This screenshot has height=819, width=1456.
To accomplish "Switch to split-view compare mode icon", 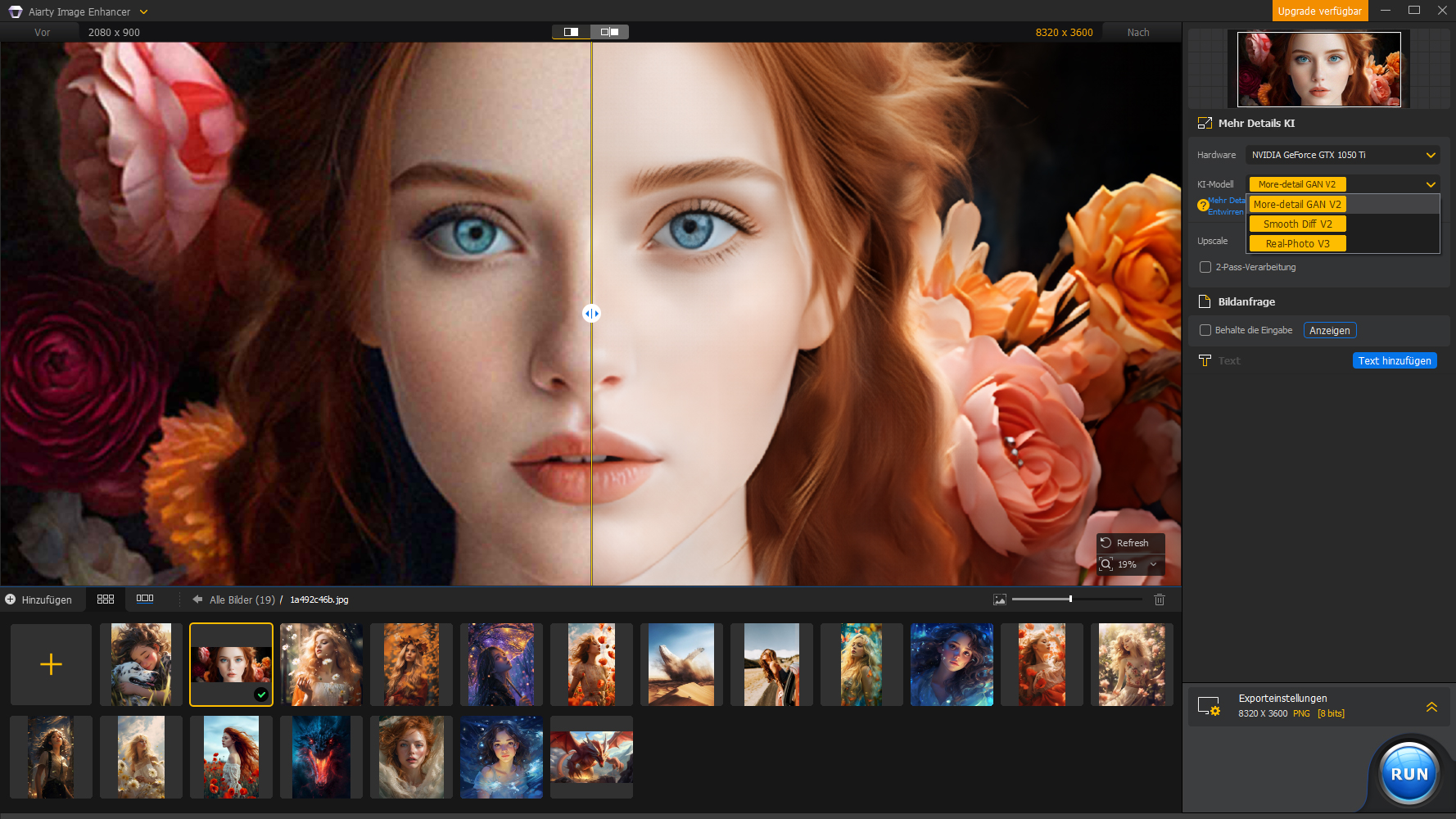I will tap(609, 32).
